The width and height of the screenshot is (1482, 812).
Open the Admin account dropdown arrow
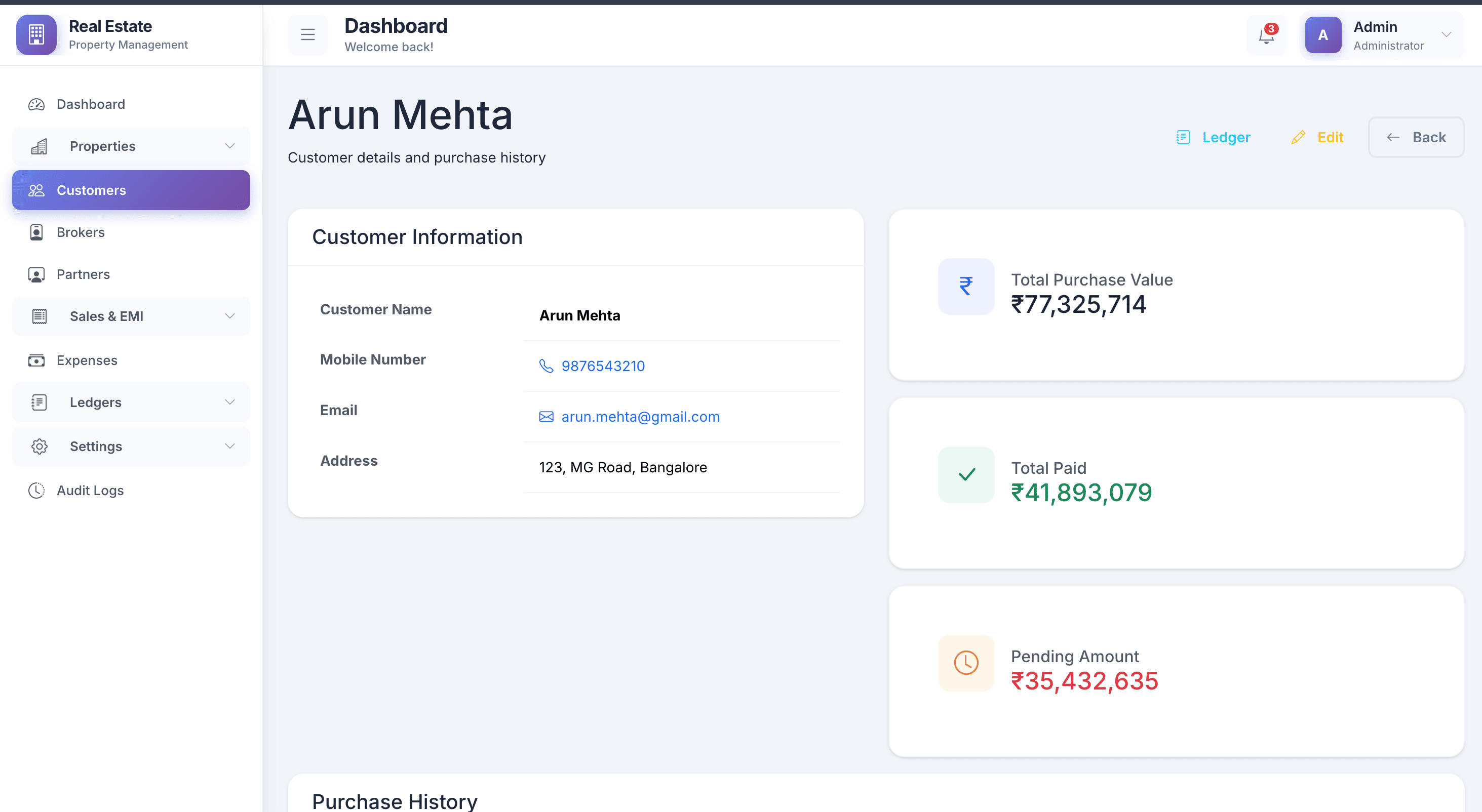pos(1446,34)
